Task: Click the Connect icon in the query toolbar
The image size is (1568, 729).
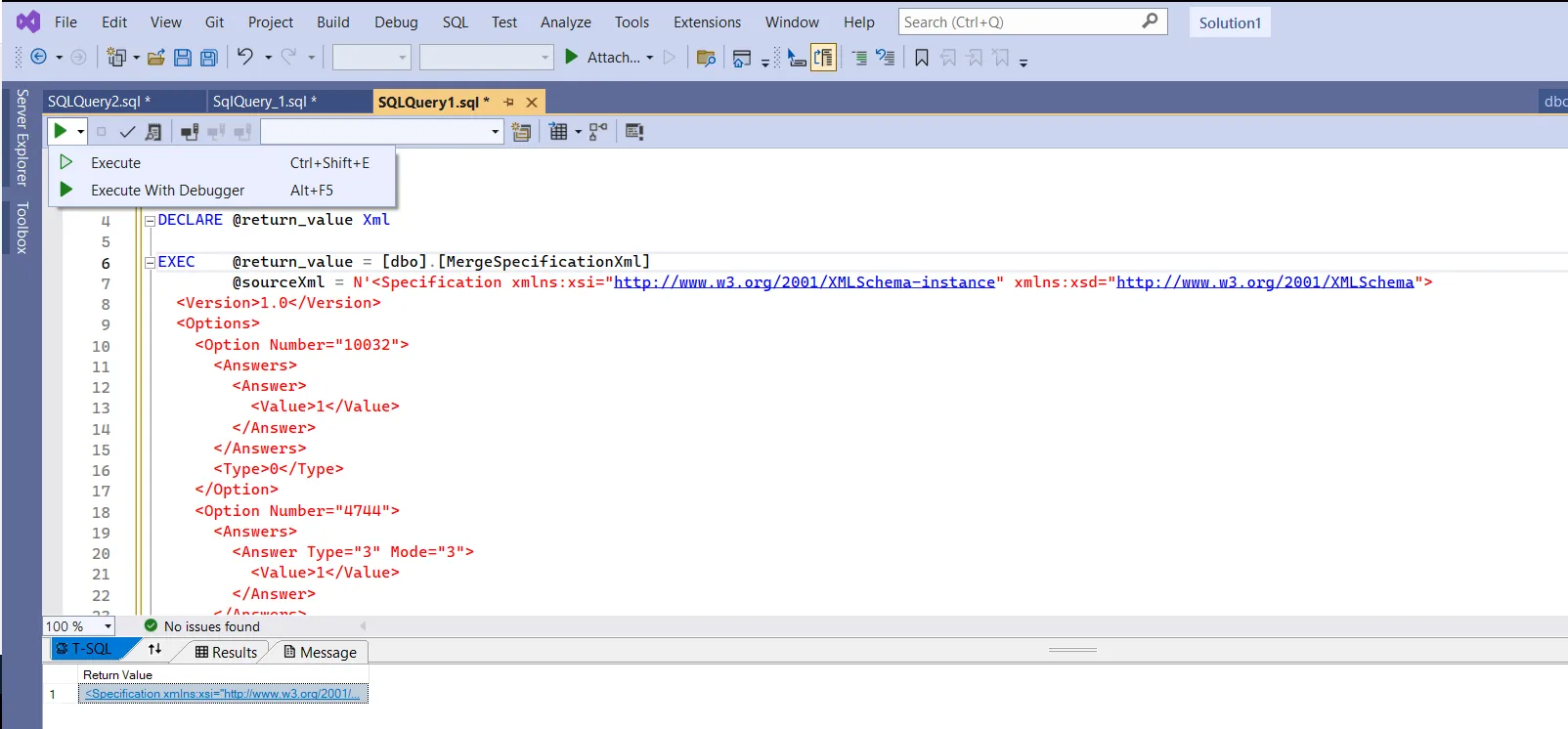Action: point(190,131)
